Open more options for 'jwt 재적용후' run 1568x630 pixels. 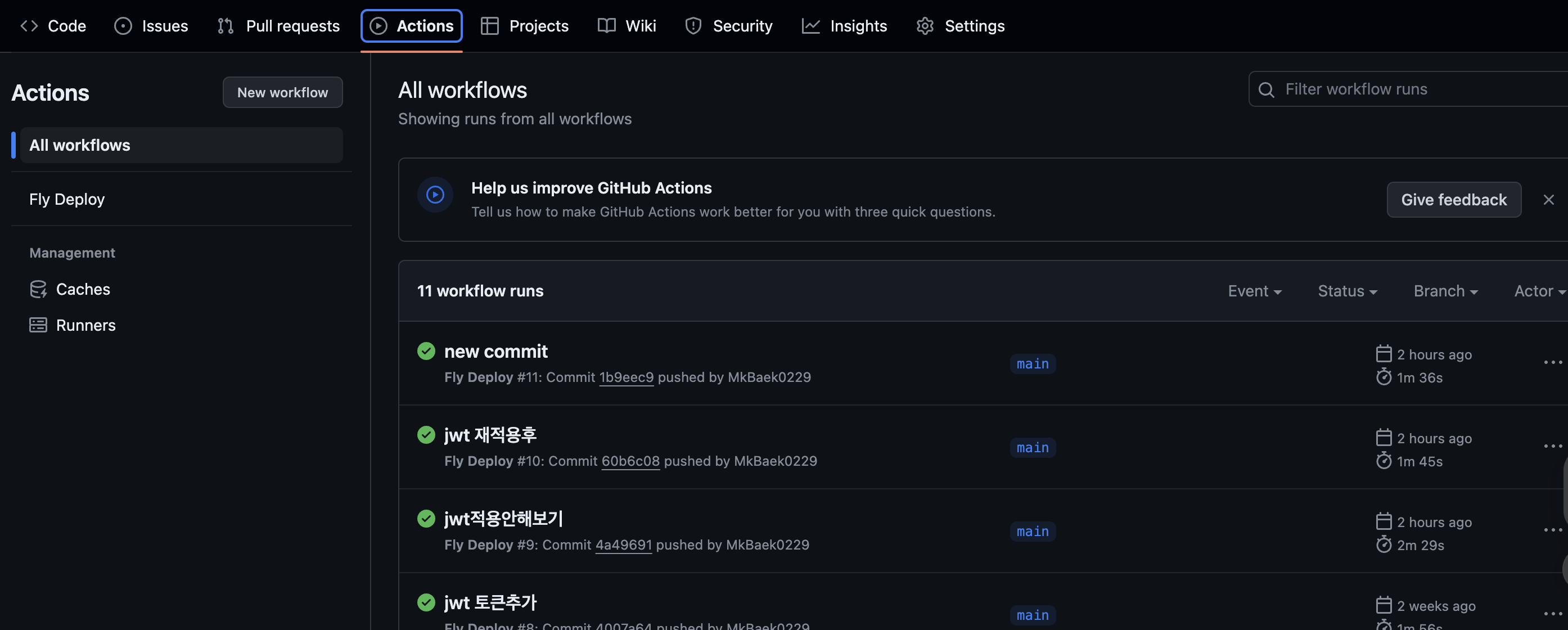pos(1553,446)
